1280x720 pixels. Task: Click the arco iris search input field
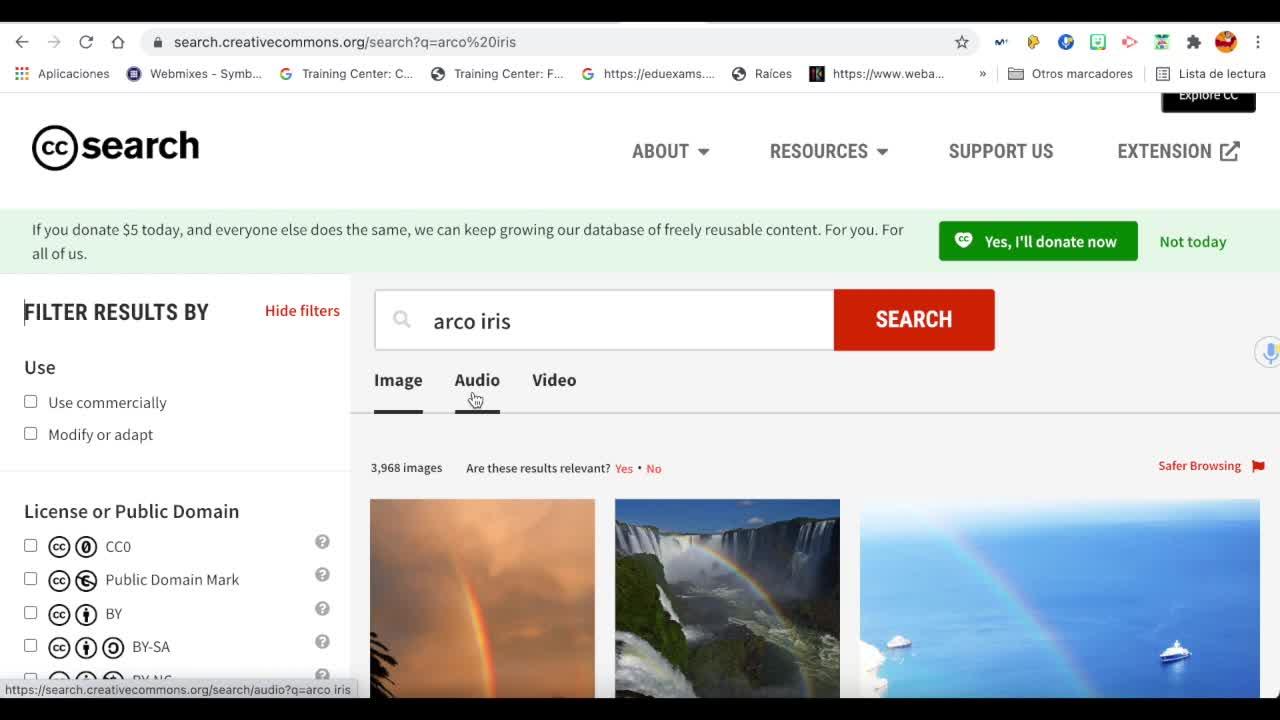click(604, 320)
